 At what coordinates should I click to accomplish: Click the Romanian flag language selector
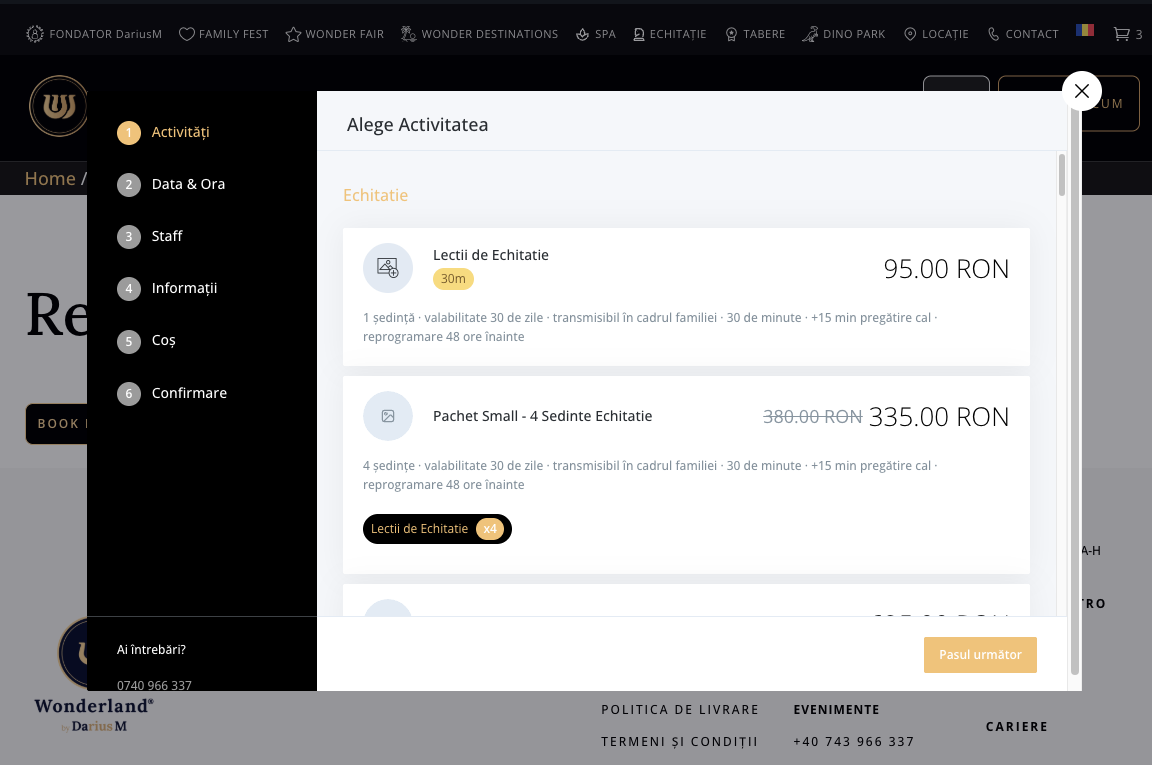(1085, 30)
